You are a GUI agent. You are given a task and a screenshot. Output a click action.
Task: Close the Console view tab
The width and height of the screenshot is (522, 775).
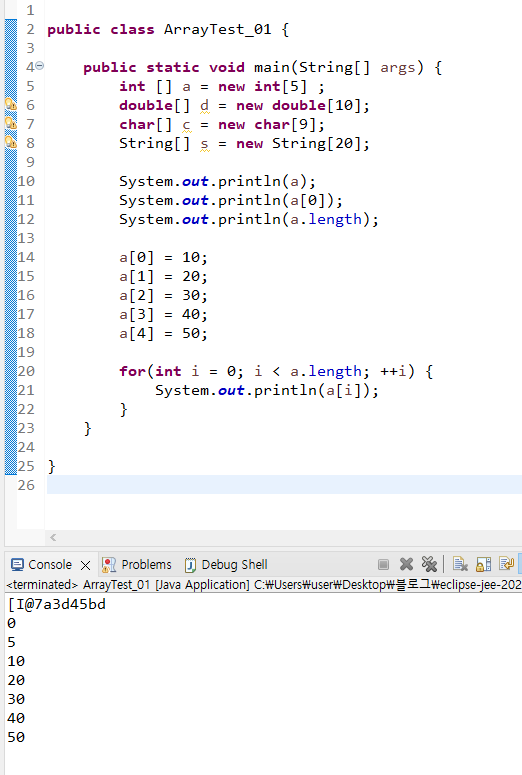[86, 565]
